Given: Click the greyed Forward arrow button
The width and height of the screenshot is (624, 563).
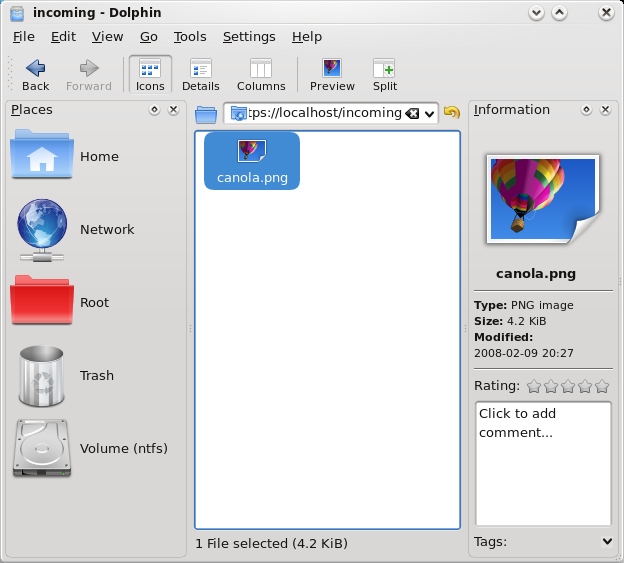Looking at the screenshot, I should tap(89, 75).
